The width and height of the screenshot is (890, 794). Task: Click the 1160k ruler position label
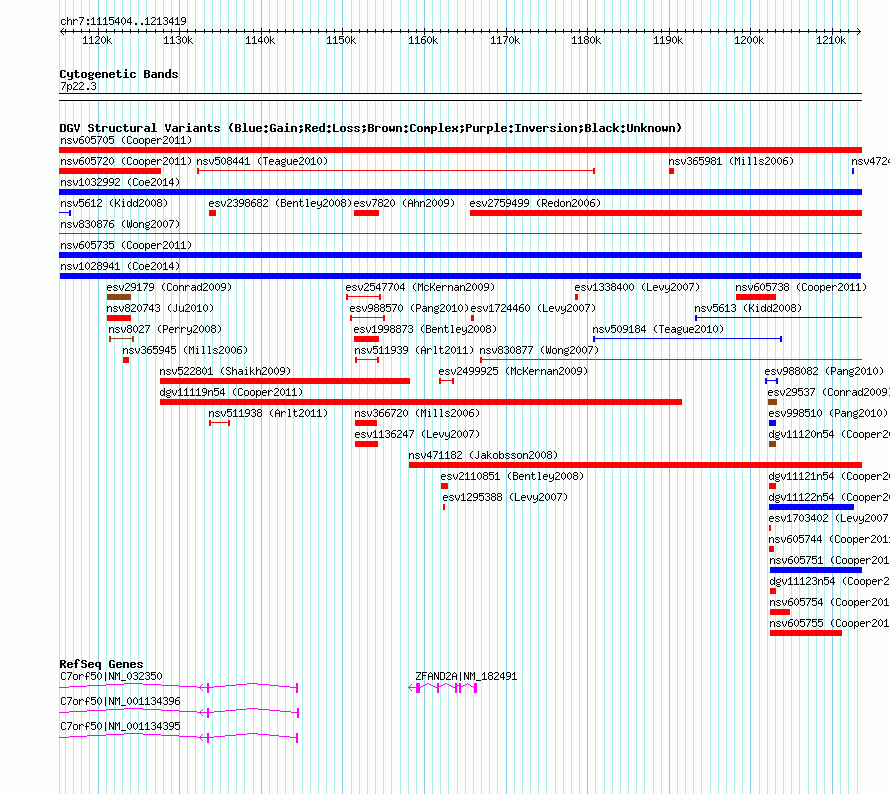click(423, 40)
